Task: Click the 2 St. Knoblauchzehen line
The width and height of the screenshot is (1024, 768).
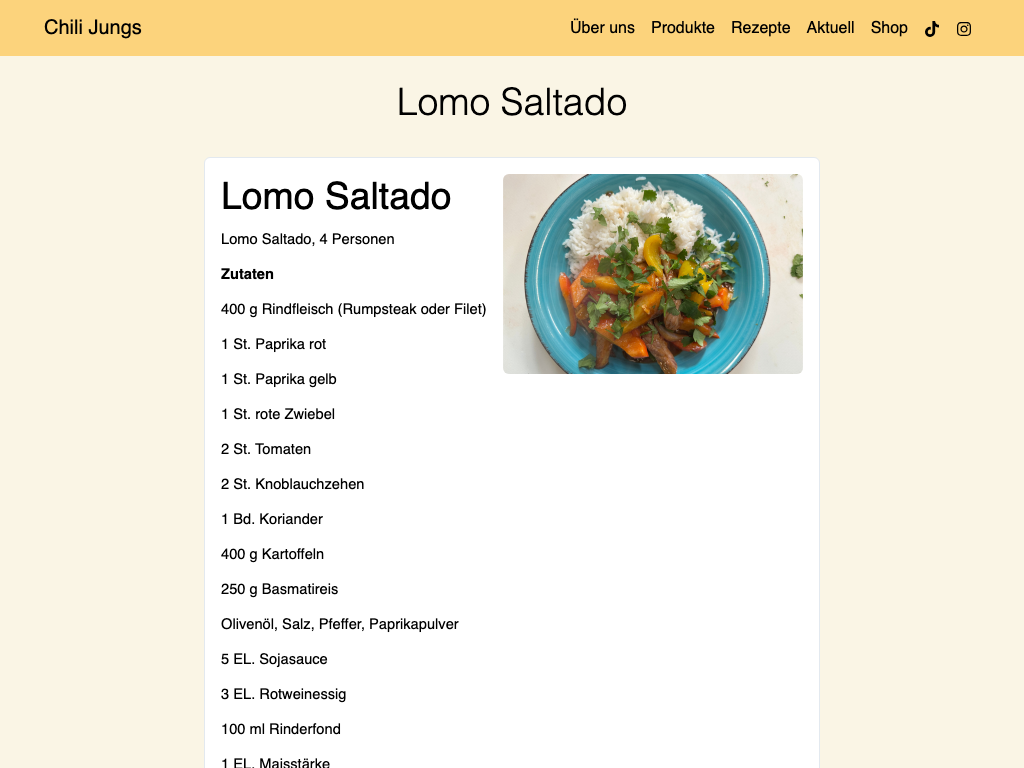Action: (x=293, y=484)
